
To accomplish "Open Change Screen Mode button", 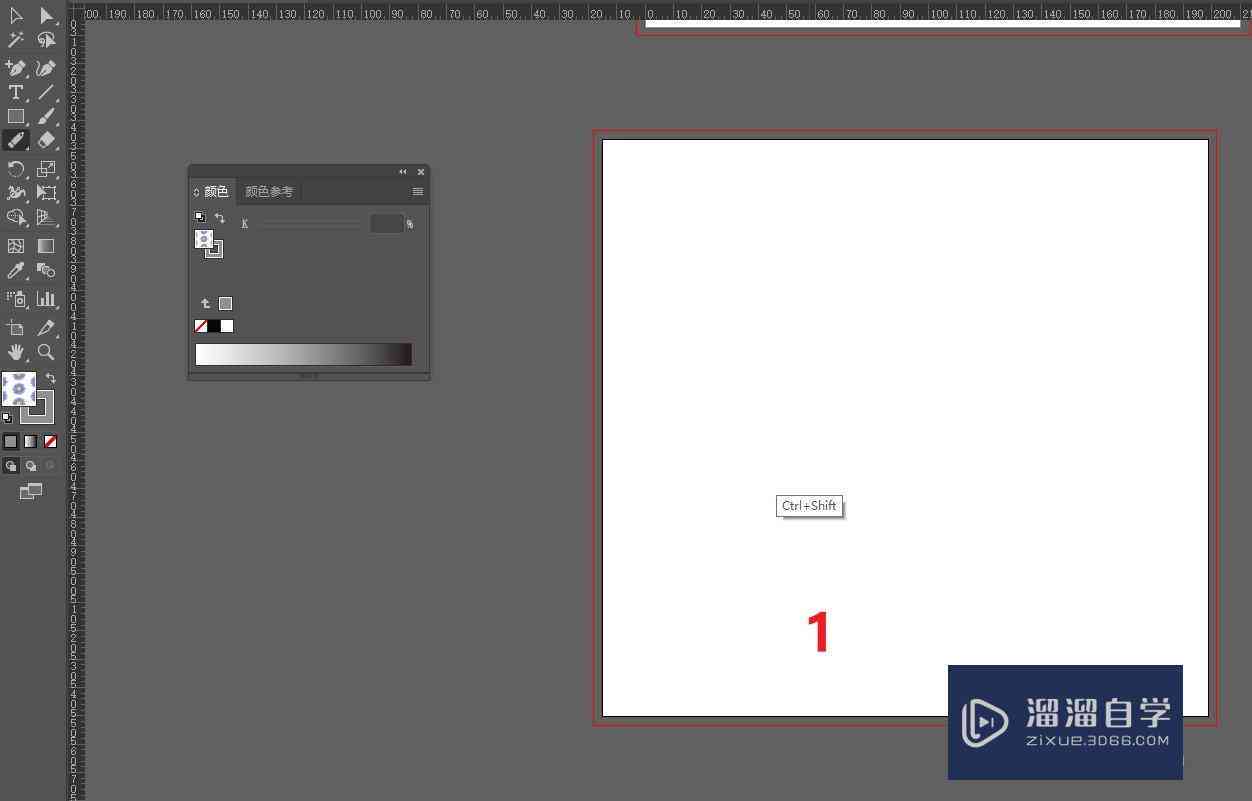I will [x=31, y=491].
